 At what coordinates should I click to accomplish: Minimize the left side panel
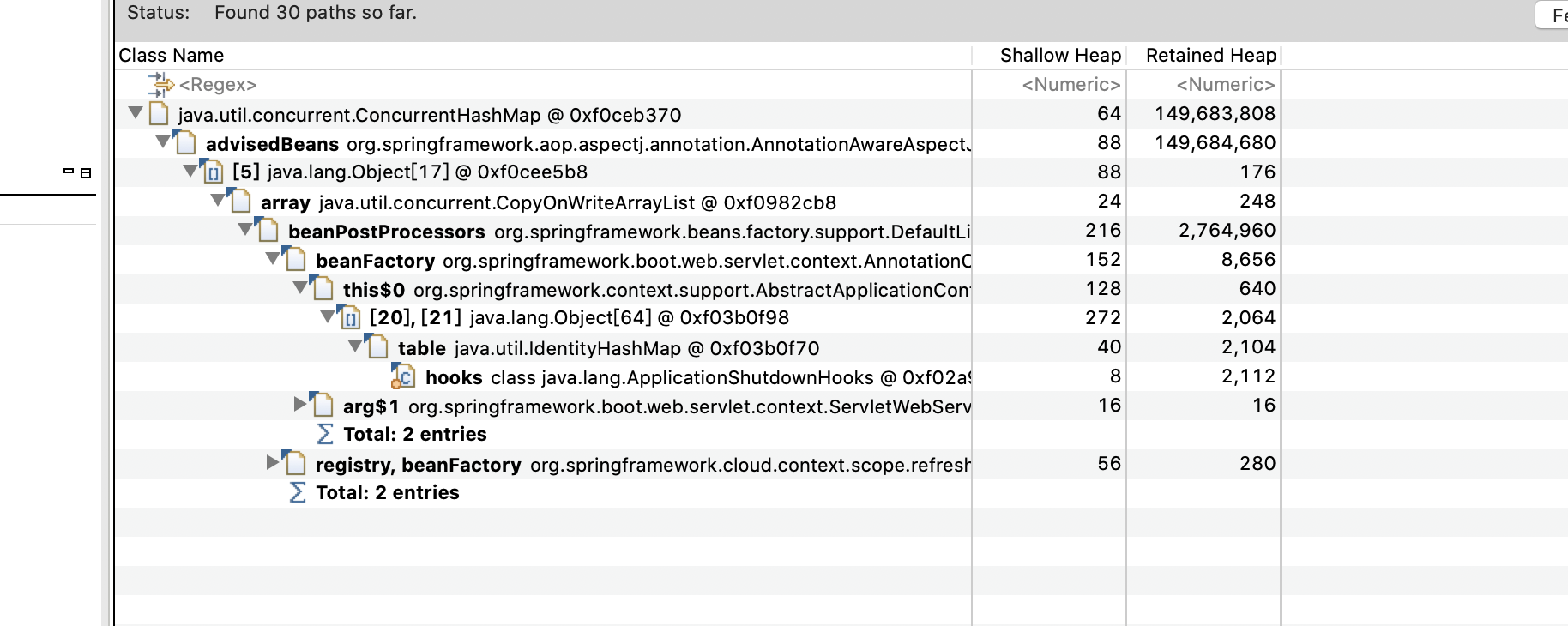pyautogui.click(x=69, y=172)
